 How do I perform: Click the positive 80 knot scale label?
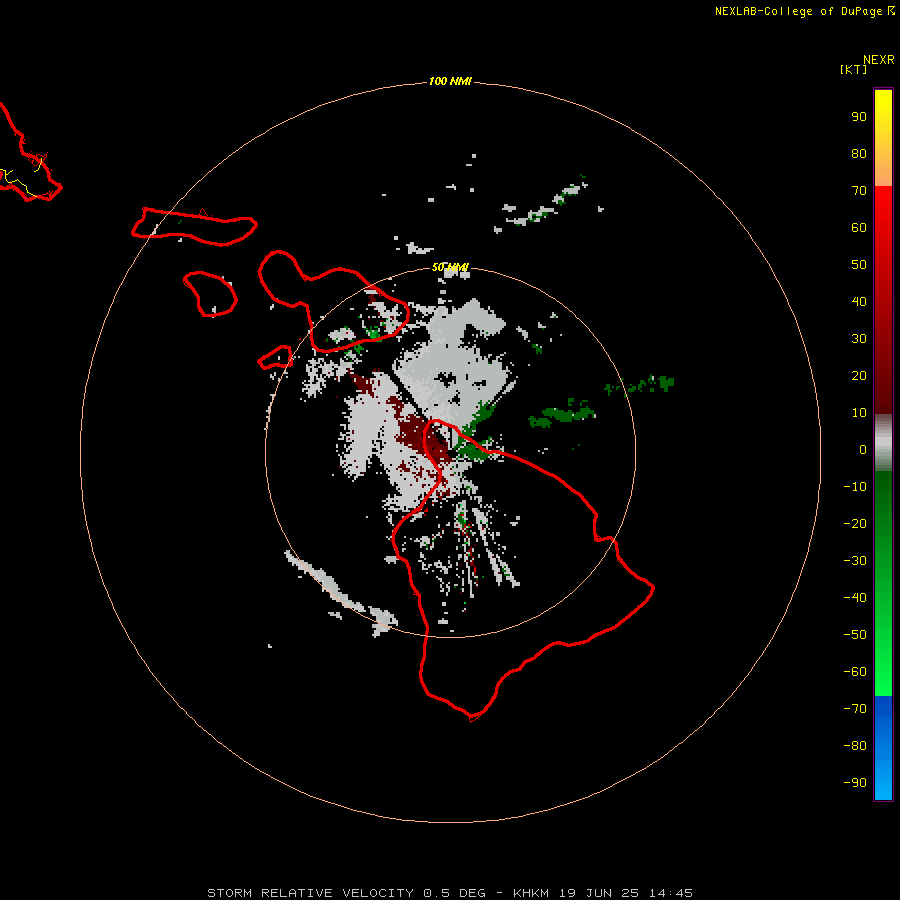[859, 154]
